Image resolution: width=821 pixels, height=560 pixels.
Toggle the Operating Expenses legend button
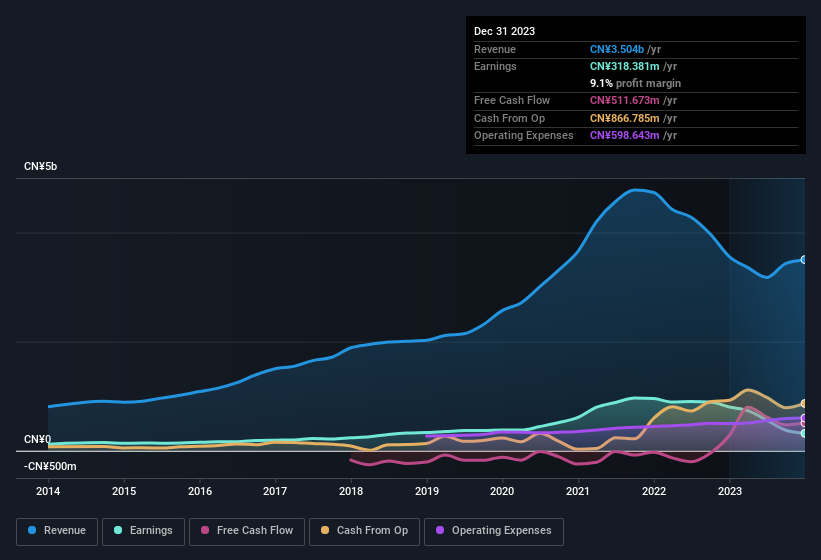[493, 531]
